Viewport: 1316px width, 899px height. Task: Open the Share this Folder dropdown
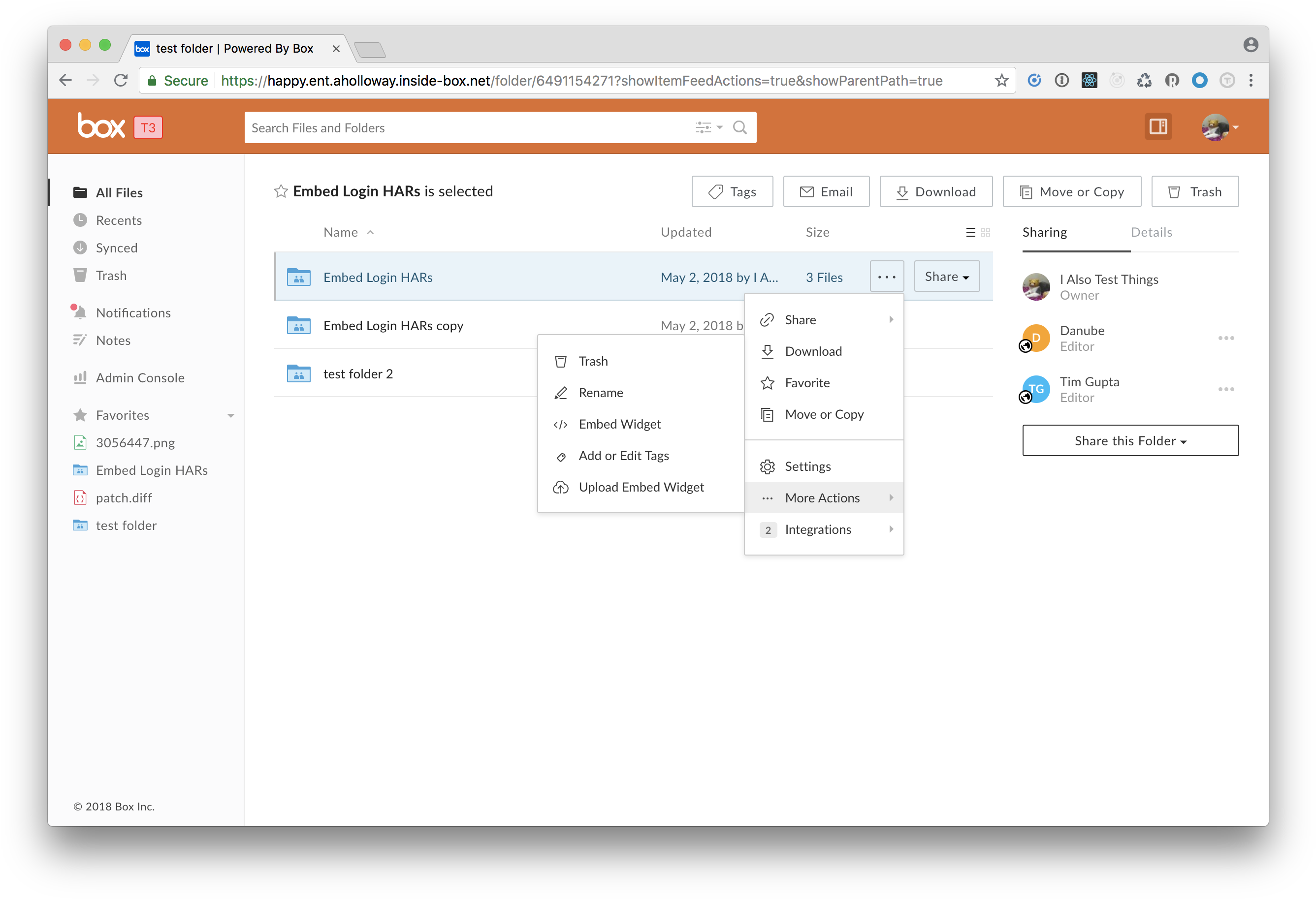(x=1130, y=440)
